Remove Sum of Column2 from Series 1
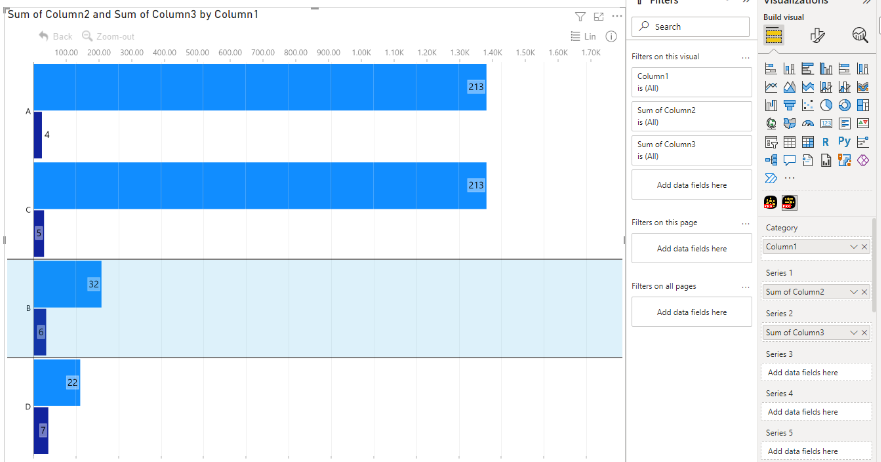 [x=864, y=292]
